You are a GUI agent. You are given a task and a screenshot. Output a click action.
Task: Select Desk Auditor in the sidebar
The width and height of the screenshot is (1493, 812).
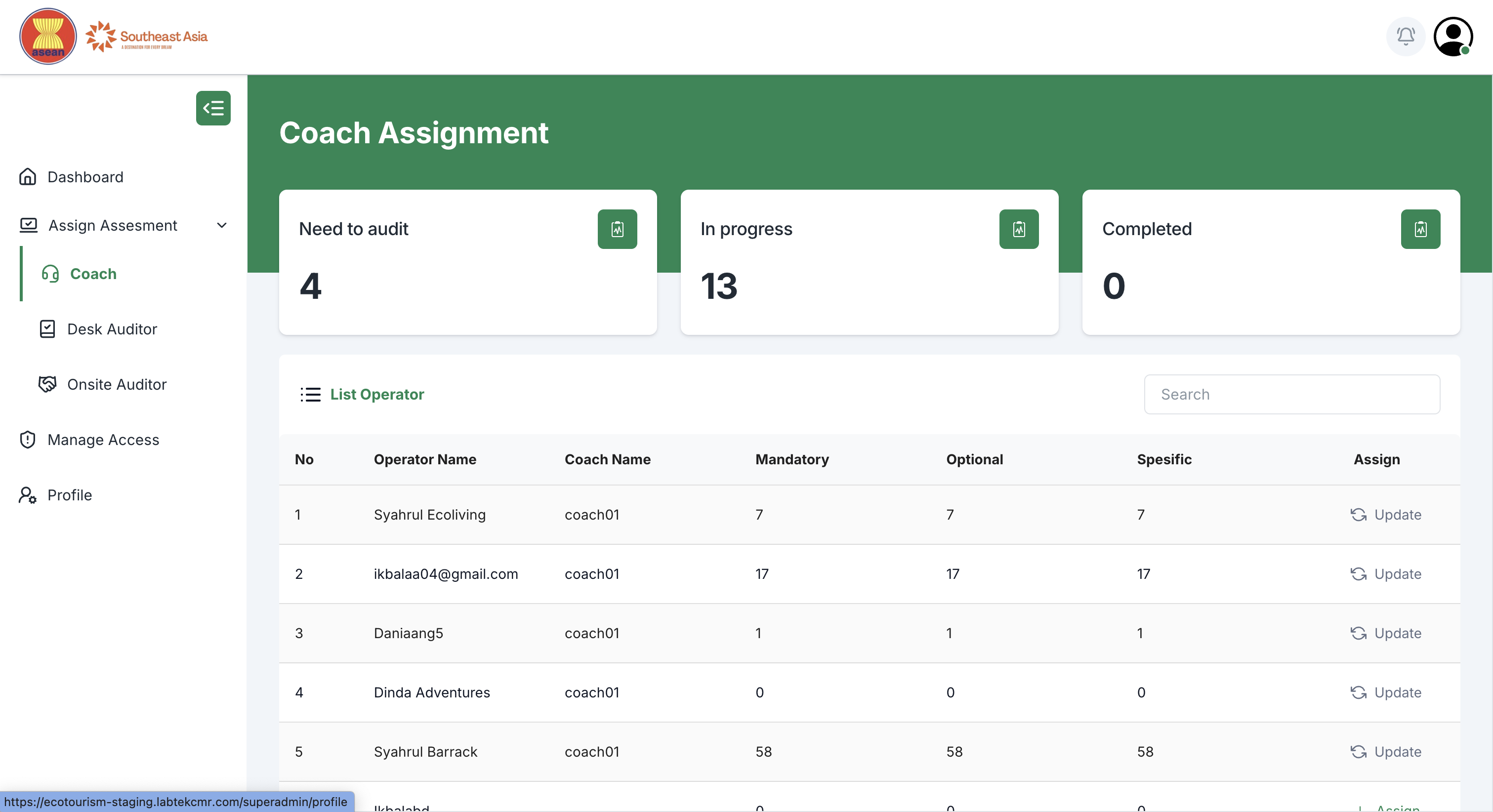click(x=112, y=329)
